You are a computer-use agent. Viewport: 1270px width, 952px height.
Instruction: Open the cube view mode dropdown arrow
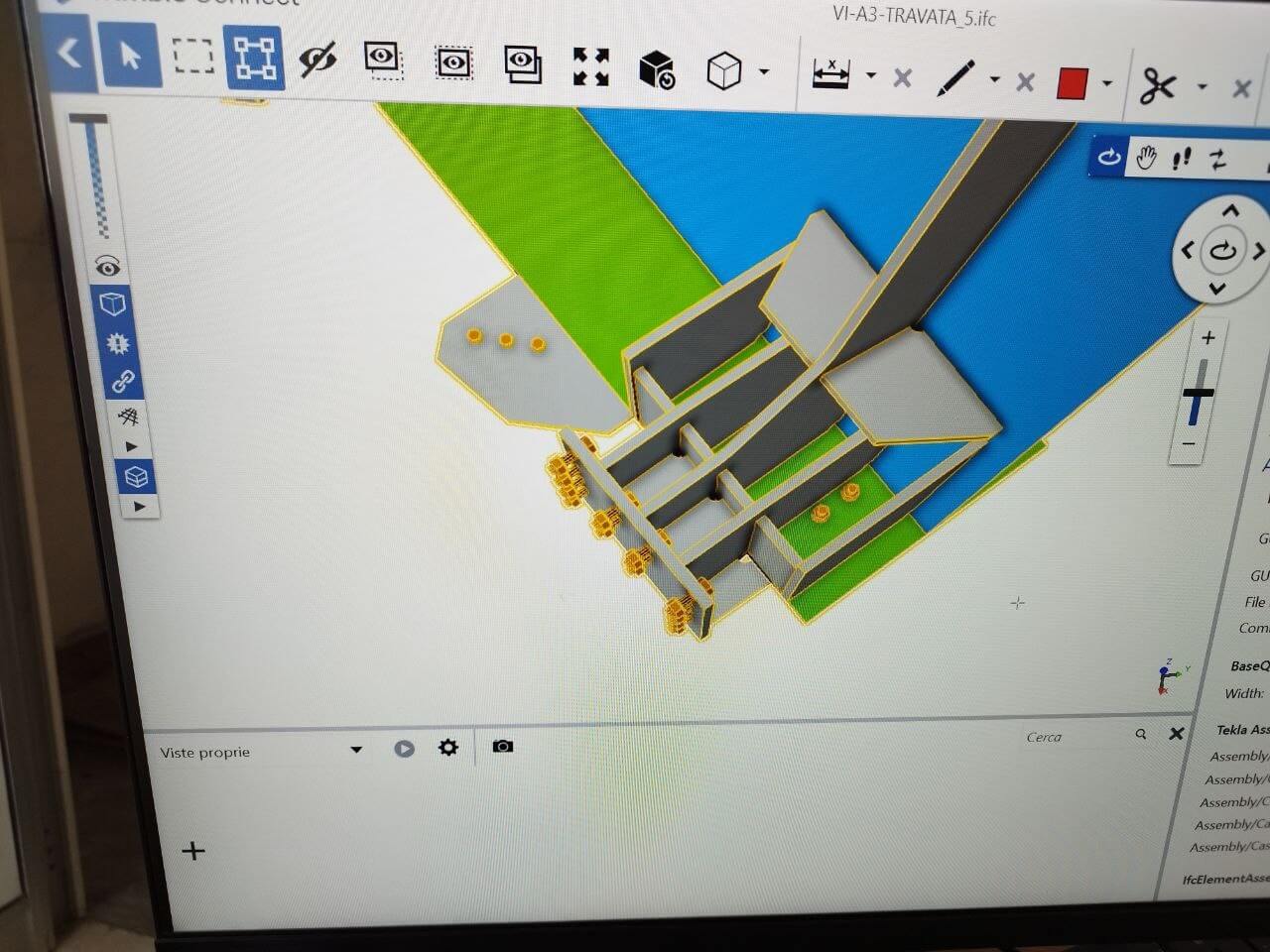(x=763, y=71)
